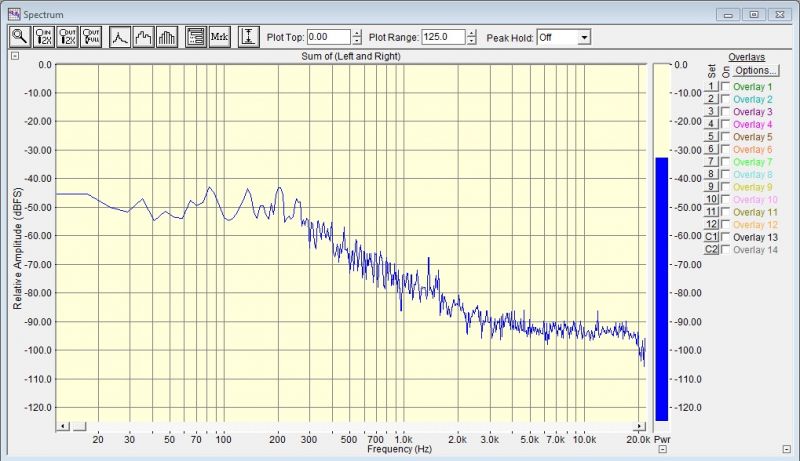Collapse the overlays panel using the bottom-right minus box
Image resolution: width=800 pixels, height=461 pixels.
click(x=786, y=449)
